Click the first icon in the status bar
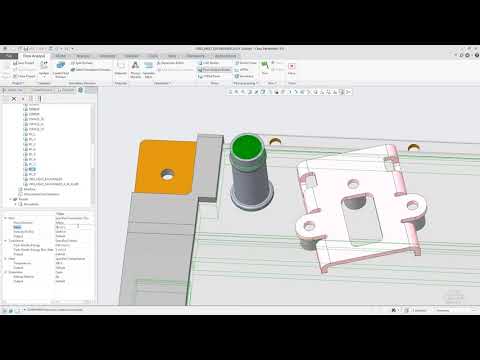Screen dimensions: 480x360 click(x=4, y=310)
